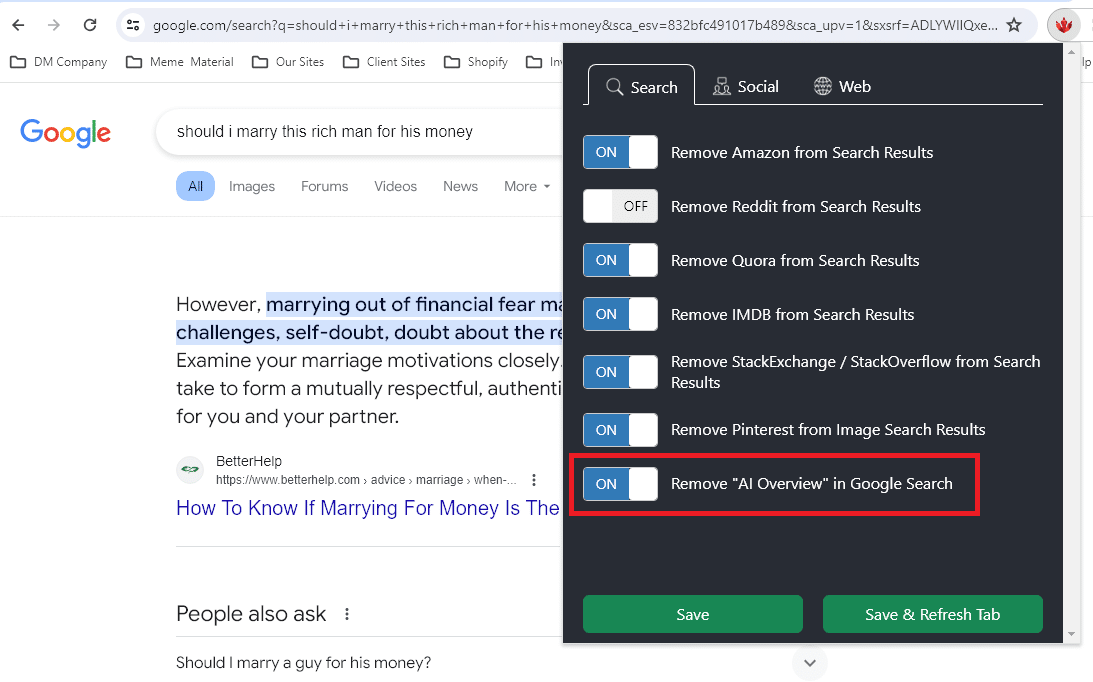The height and width of the screenshot is (682, 1093).
Task: Select the Images results tab
Action: [x=252, y=186]
